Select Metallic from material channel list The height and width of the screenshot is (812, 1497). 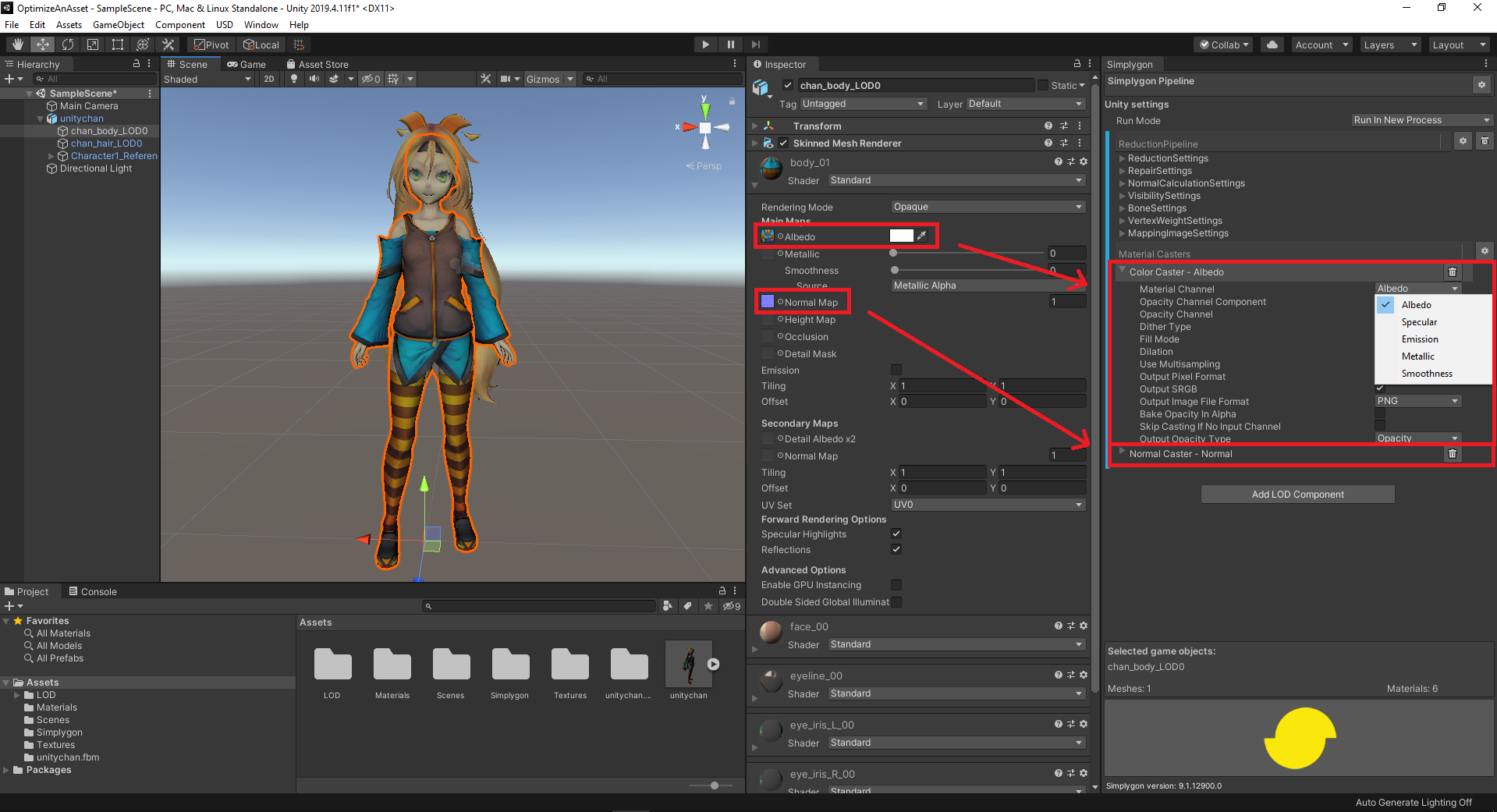point(1417,356)
